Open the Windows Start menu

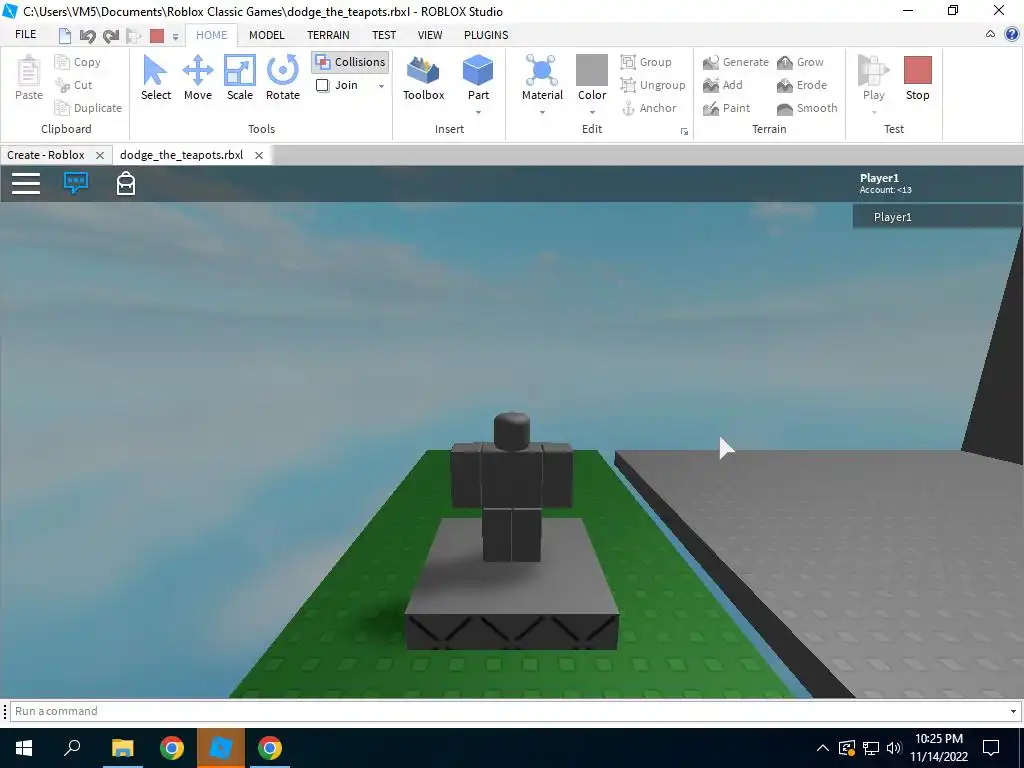coord(24,748)
